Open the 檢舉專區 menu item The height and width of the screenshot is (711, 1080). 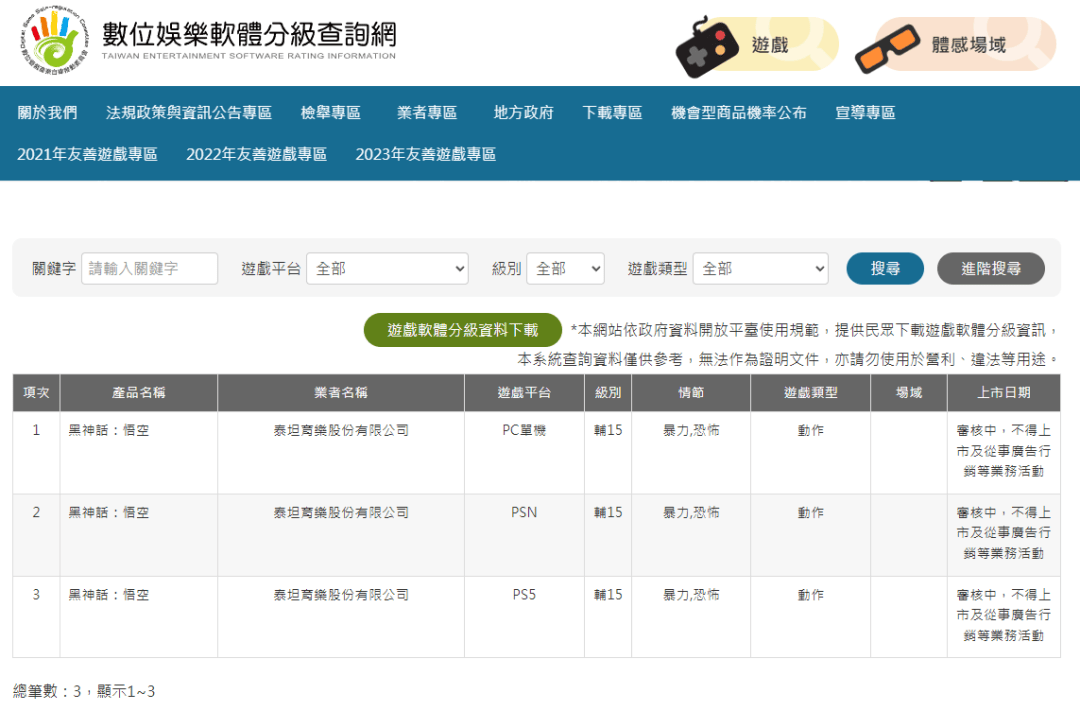click(331, 113)
